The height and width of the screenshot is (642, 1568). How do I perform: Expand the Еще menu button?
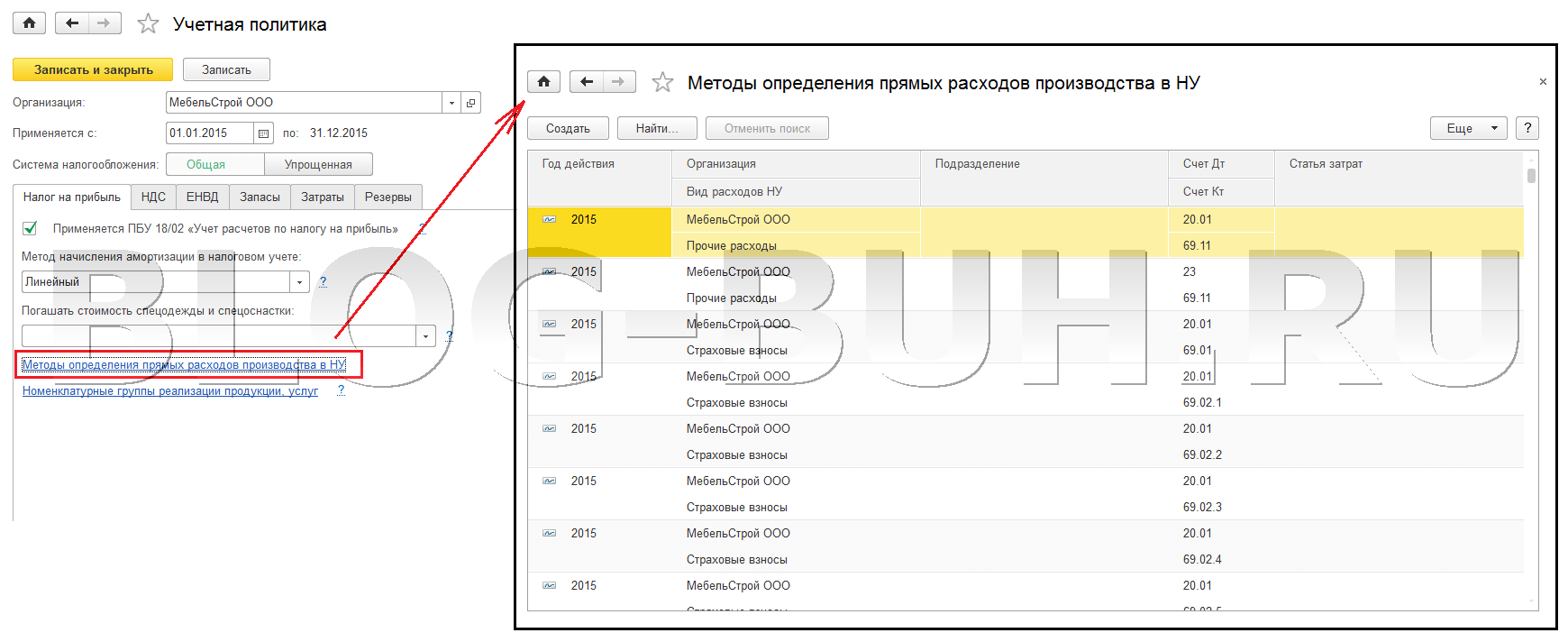[1467, 128]
